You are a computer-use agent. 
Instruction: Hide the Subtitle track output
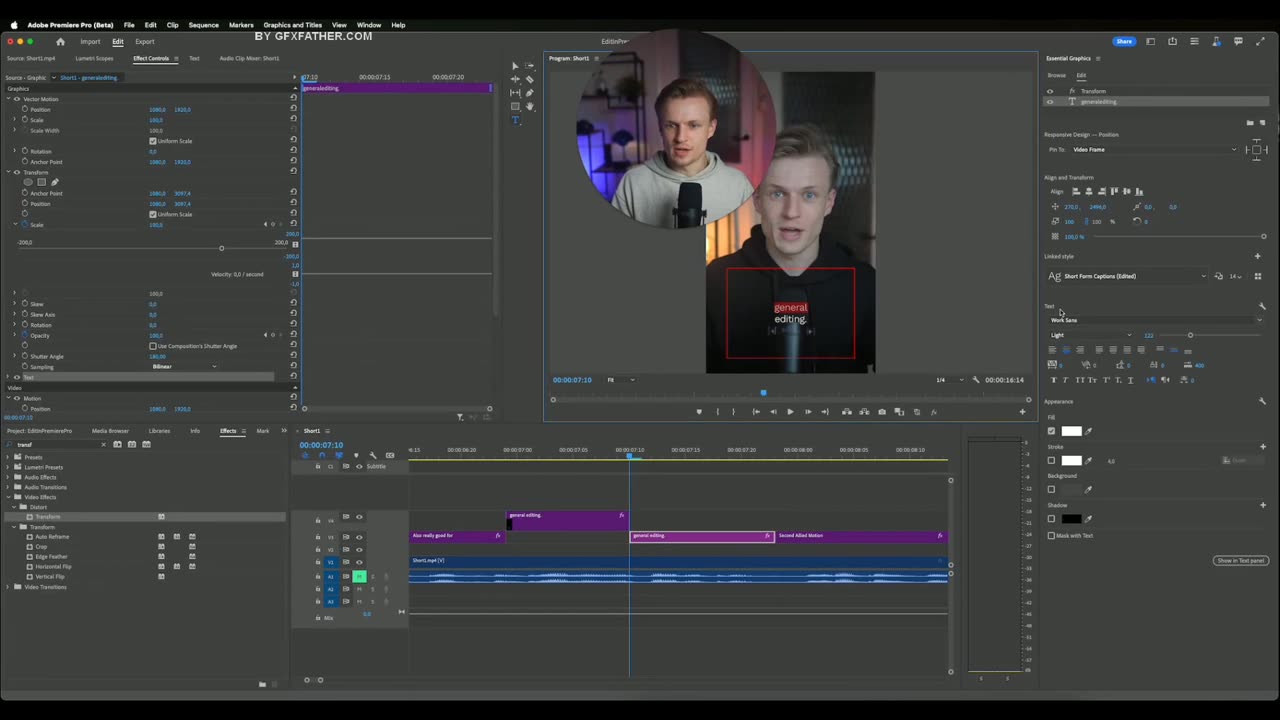pos(359,467)
